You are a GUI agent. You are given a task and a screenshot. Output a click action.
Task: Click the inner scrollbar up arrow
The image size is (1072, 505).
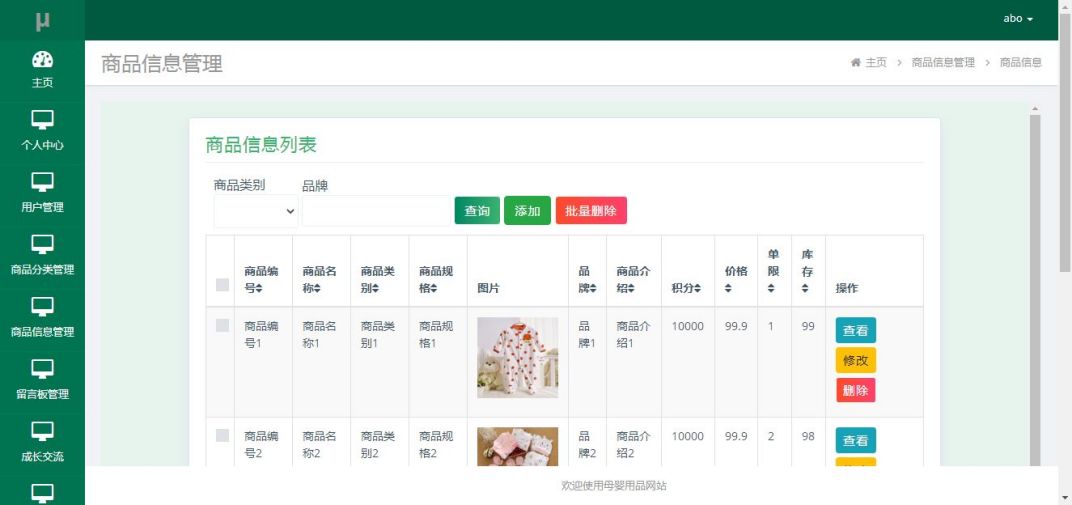[x=1035, y=109]
